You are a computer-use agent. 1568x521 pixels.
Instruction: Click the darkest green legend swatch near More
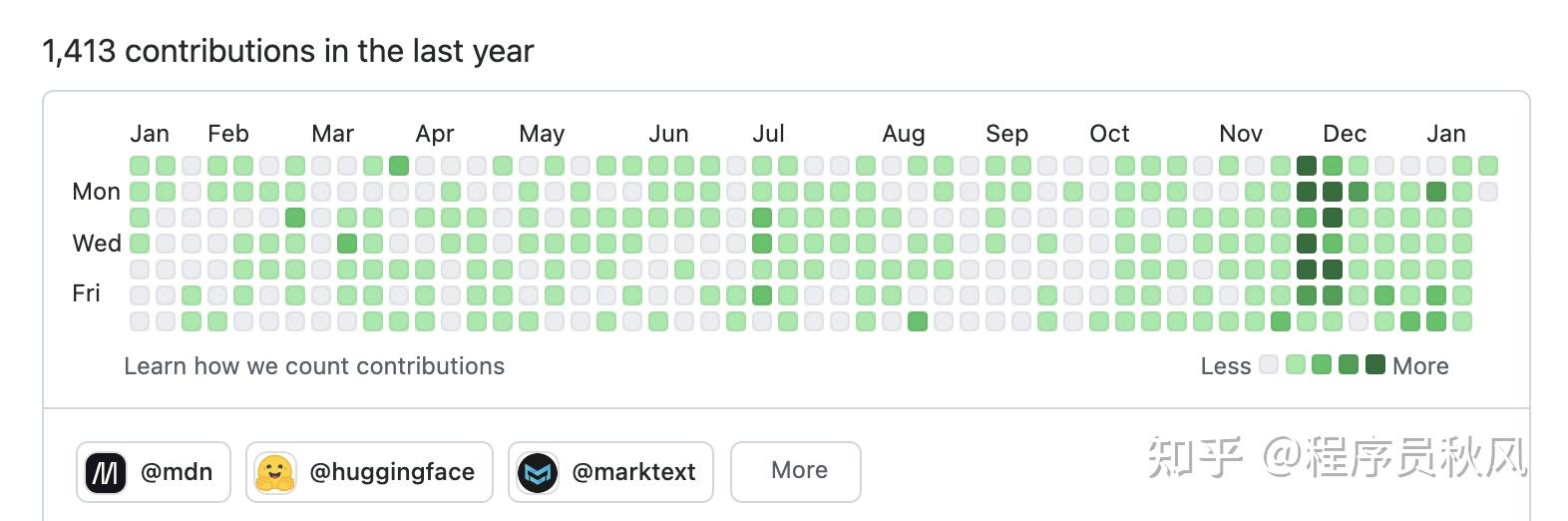[1375, 364]
